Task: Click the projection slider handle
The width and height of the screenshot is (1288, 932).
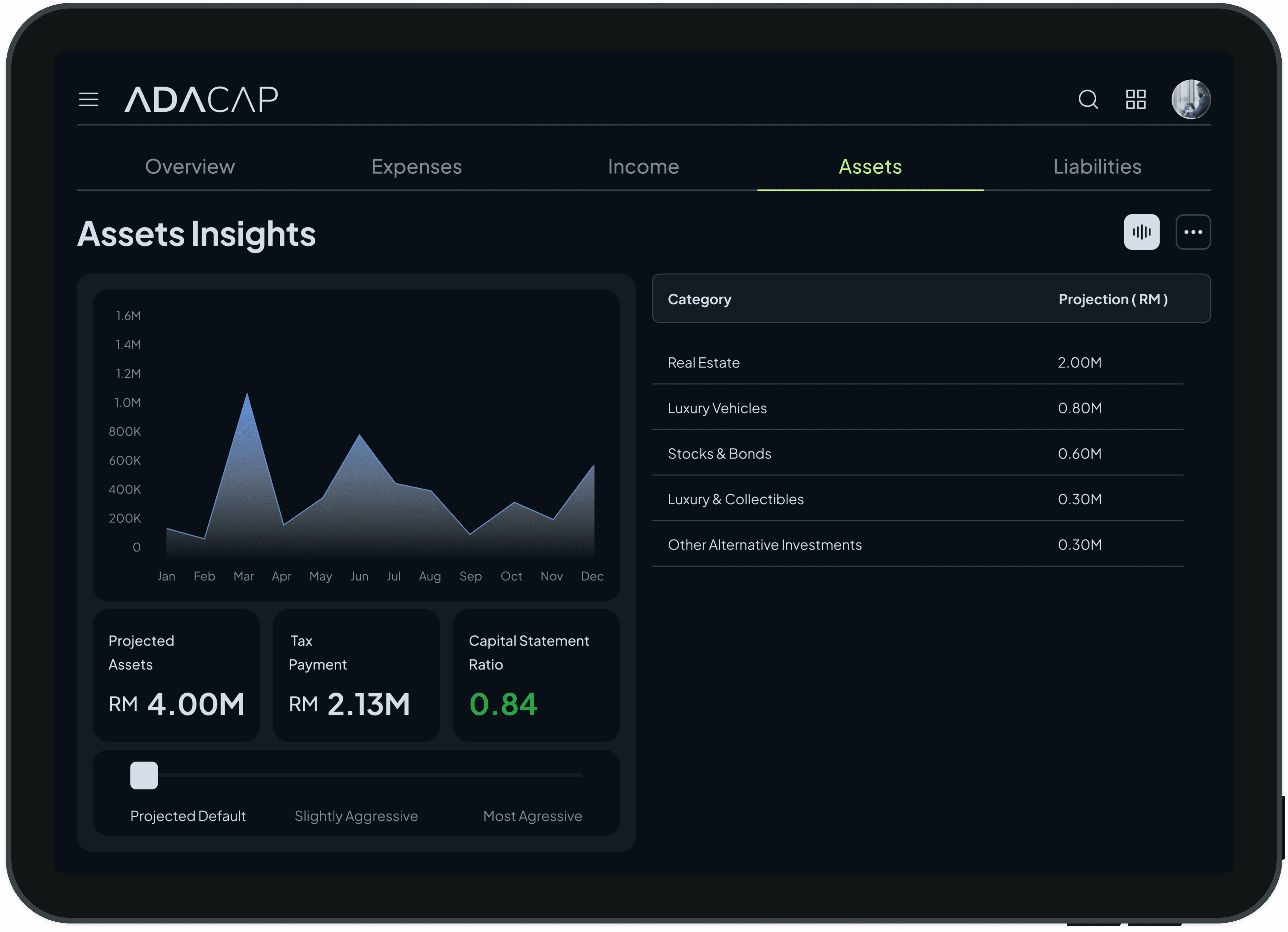Action: [x=144, y=775]
